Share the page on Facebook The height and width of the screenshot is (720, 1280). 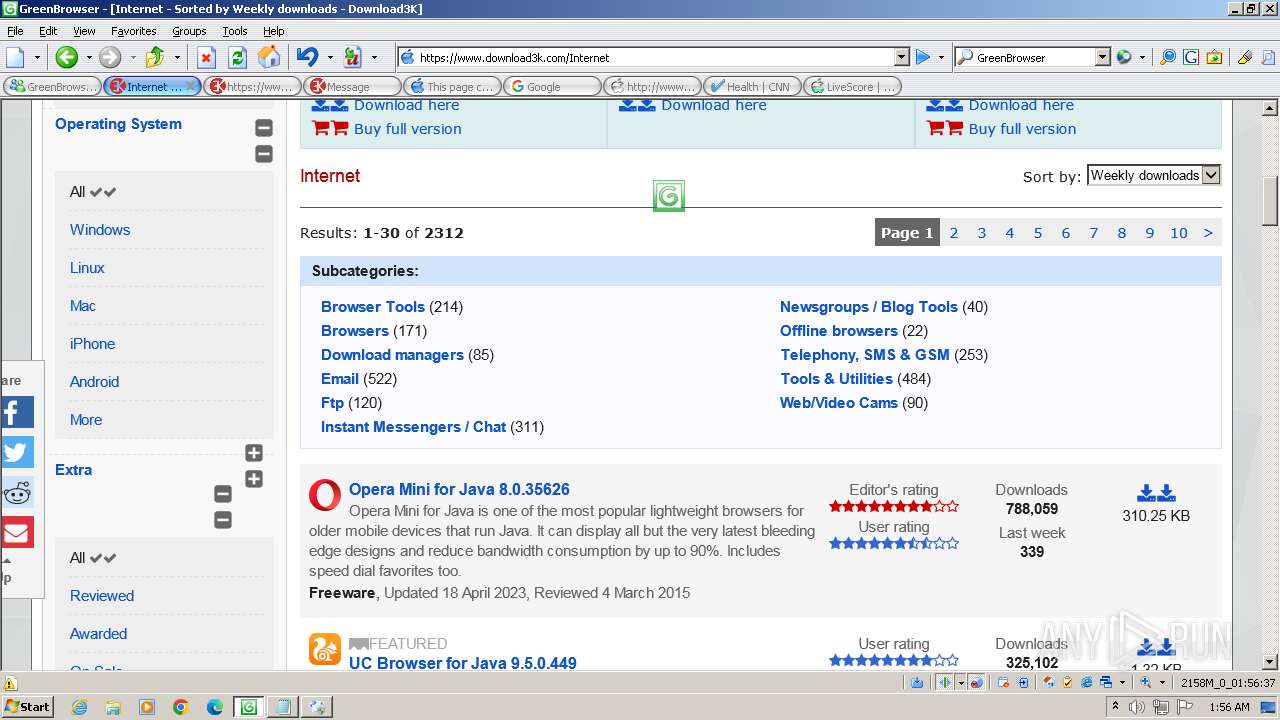coord(17,412)
